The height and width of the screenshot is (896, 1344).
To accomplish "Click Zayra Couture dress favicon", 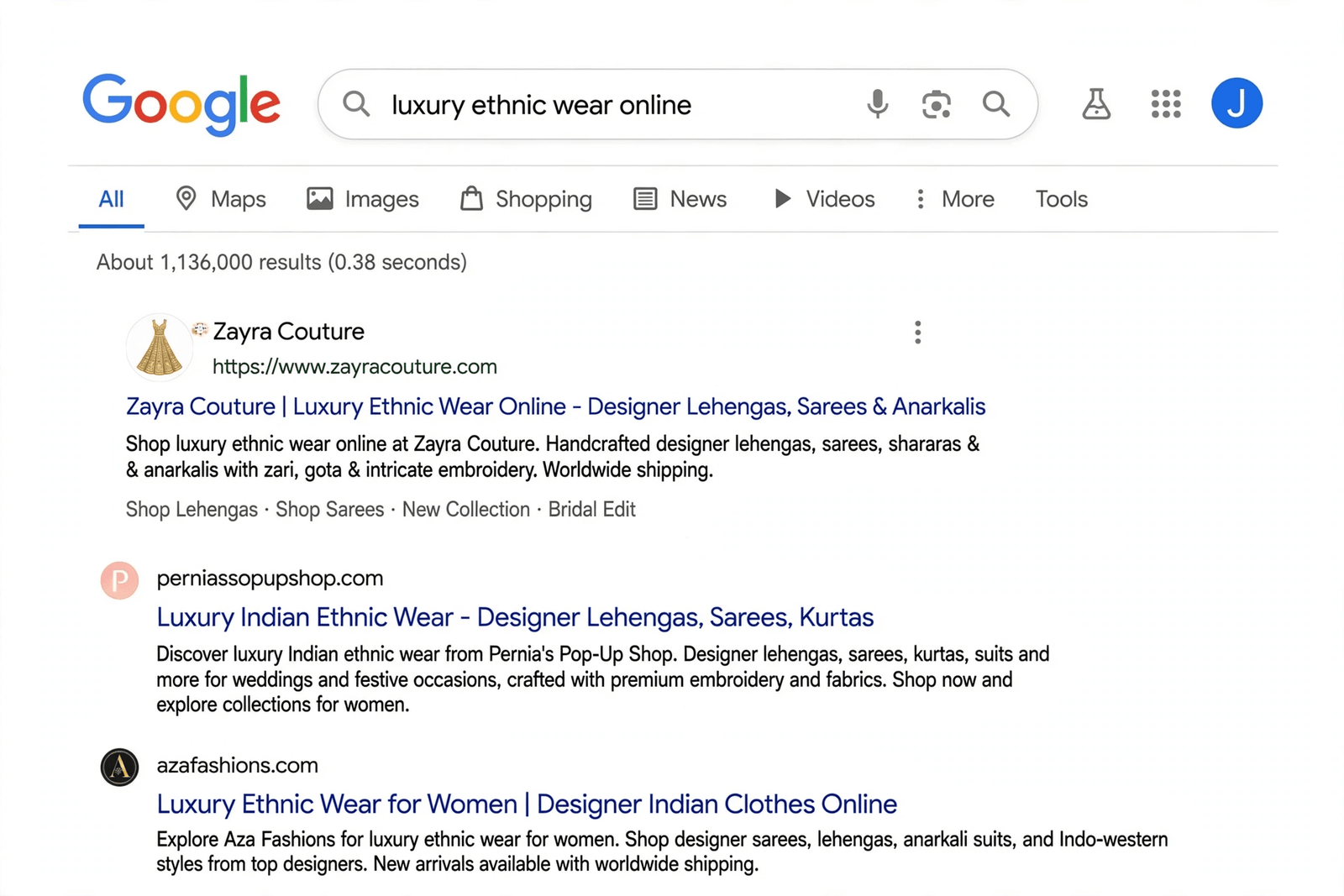I will 159,348.
